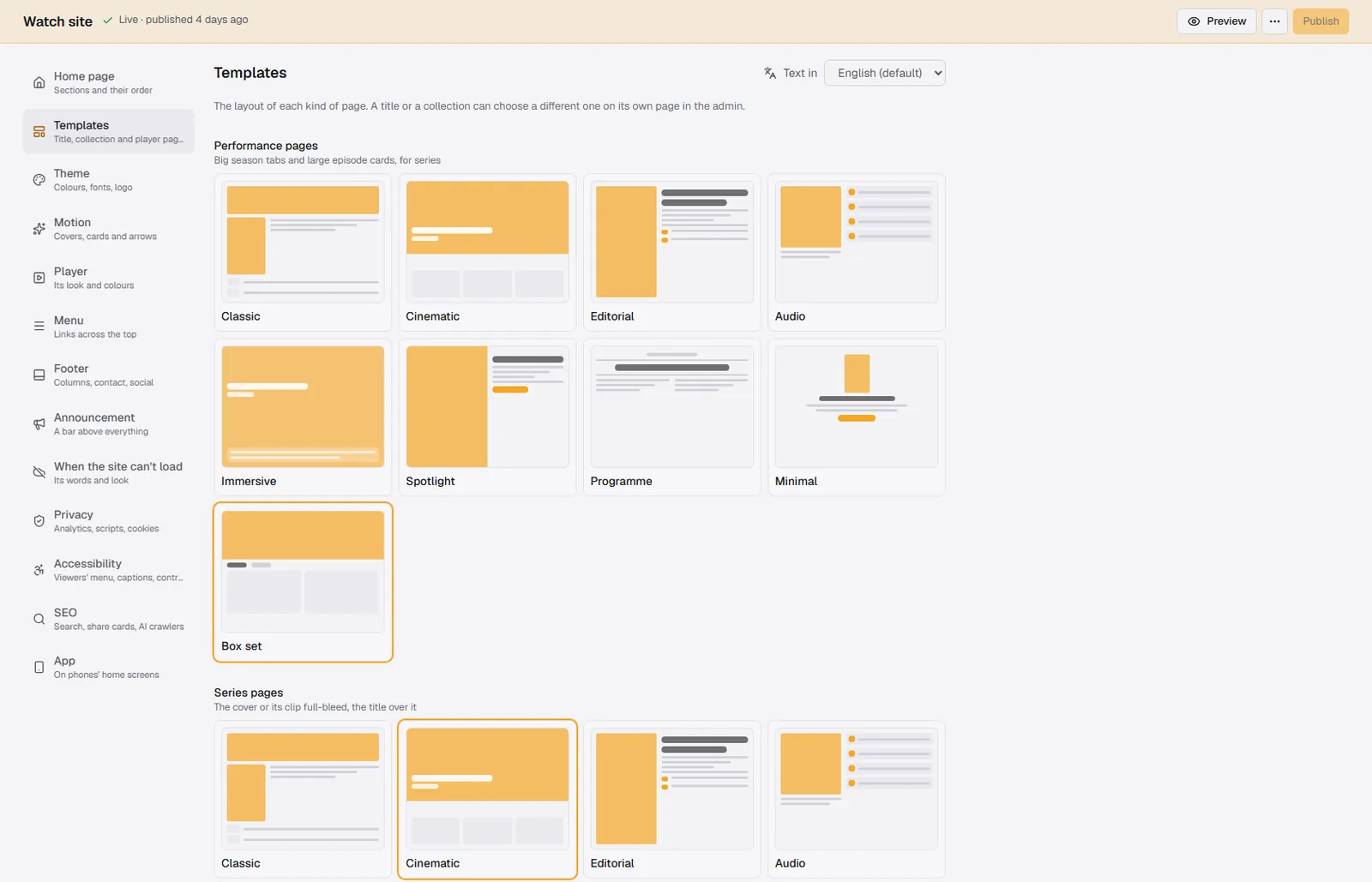
Task: Click the Privacy shield icon
Action: (x=39, y=521)
